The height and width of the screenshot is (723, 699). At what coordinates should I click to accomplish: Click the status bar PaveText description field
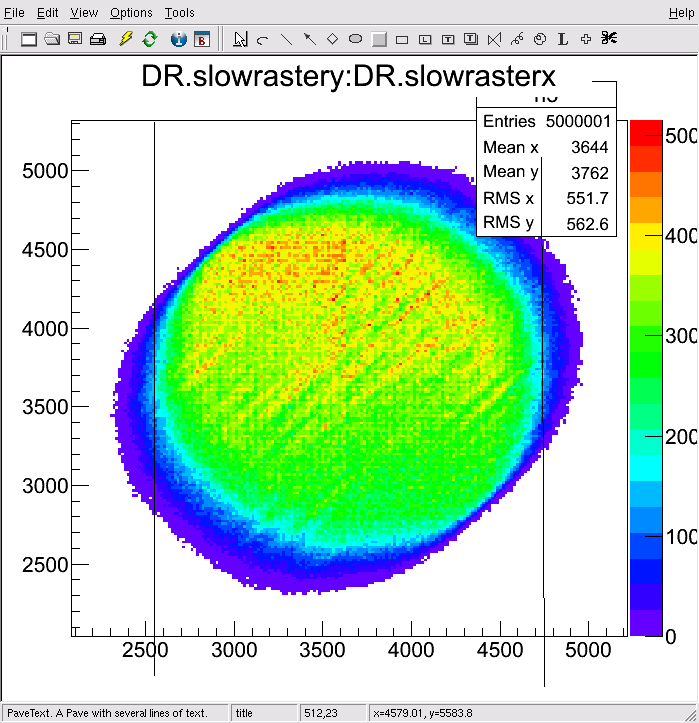[115, 713]
